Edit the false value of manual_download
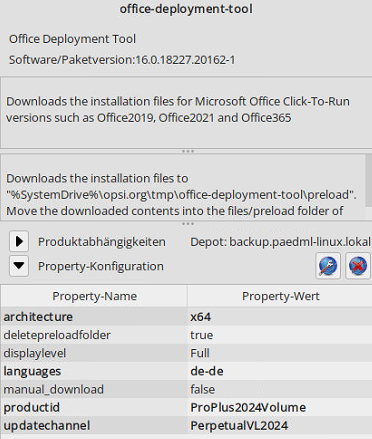The image size is (372, 439). [280, 389]
